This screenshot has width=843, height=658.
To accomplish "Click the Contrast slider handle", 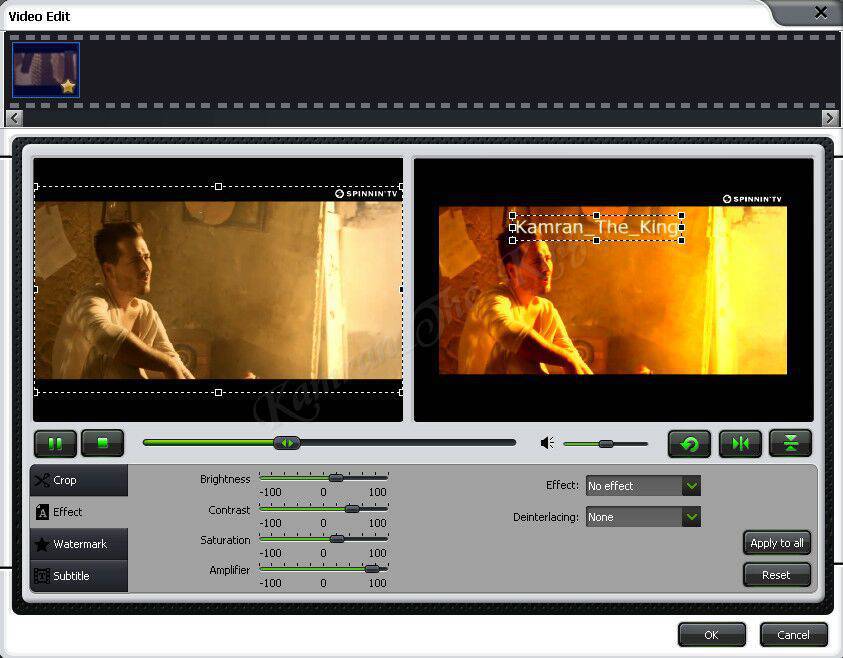I will tap(352, 509).
